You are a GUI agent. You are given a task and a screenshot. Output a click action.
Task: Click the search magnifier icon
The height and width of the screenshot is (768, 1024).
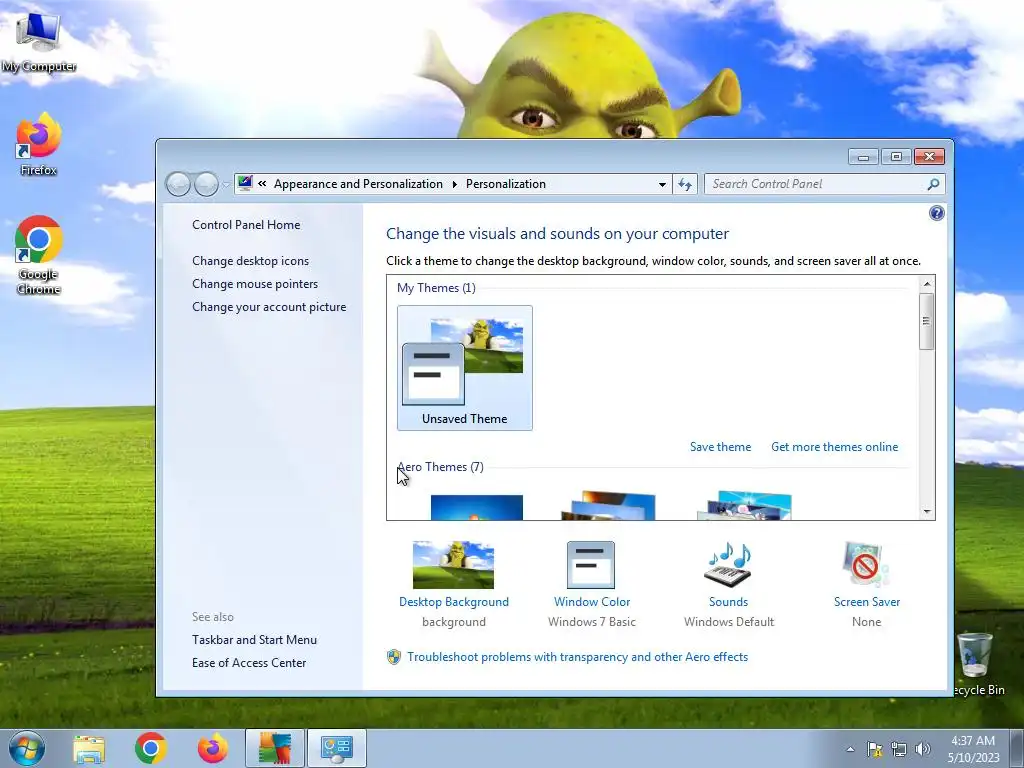click(933, 184)
